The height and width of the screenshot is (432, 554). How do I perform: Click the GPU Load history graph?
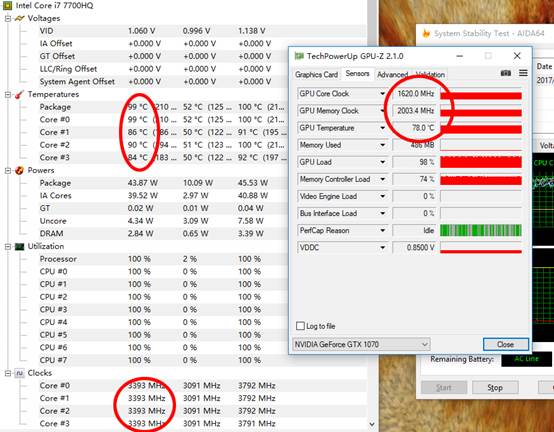pos(481,162)
